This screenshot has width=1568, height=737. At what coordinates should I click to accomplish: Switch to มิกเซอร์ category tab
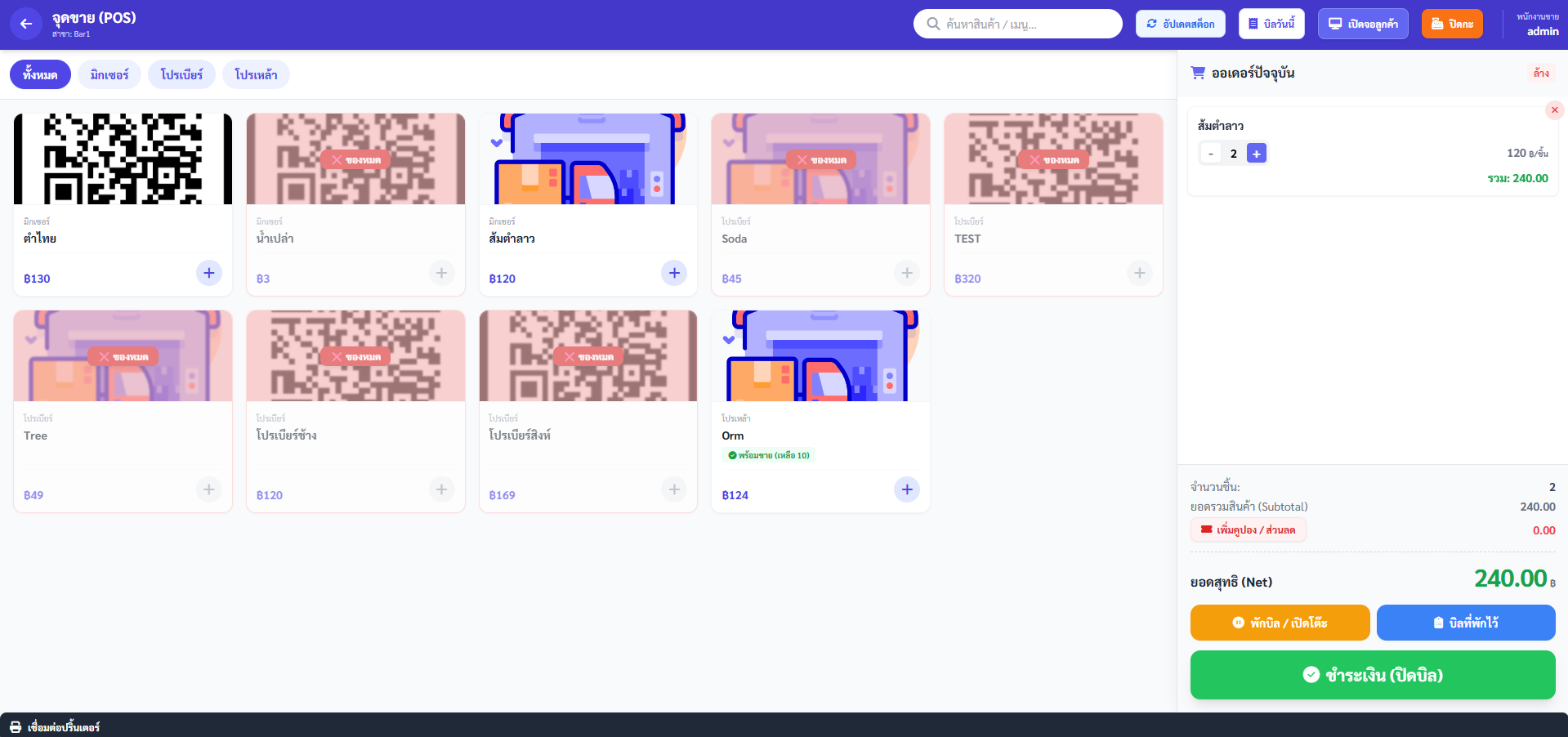(x=109, y=74)
